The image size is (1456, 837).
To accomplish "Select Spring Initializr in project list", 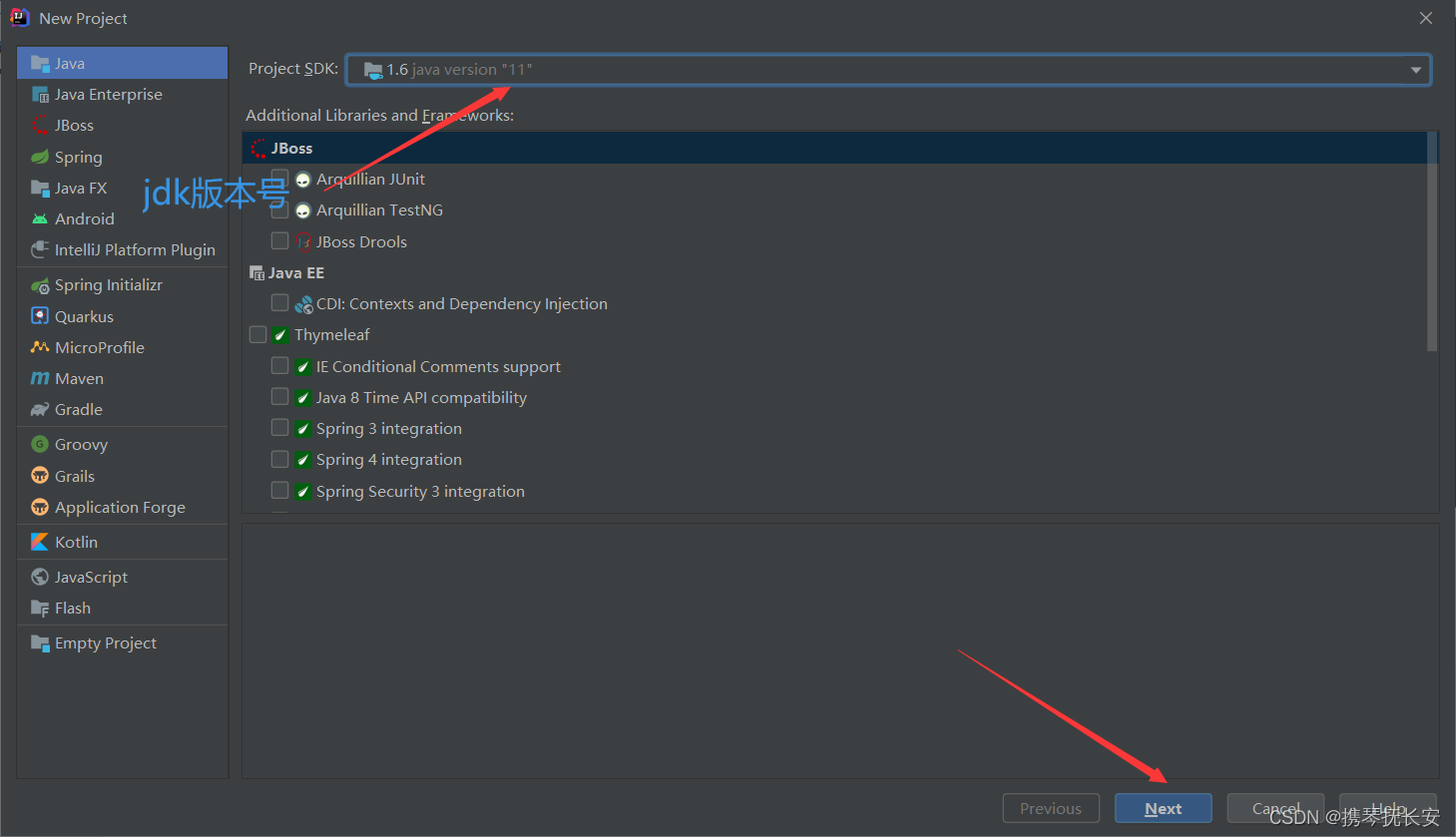I will pos(122,285).
